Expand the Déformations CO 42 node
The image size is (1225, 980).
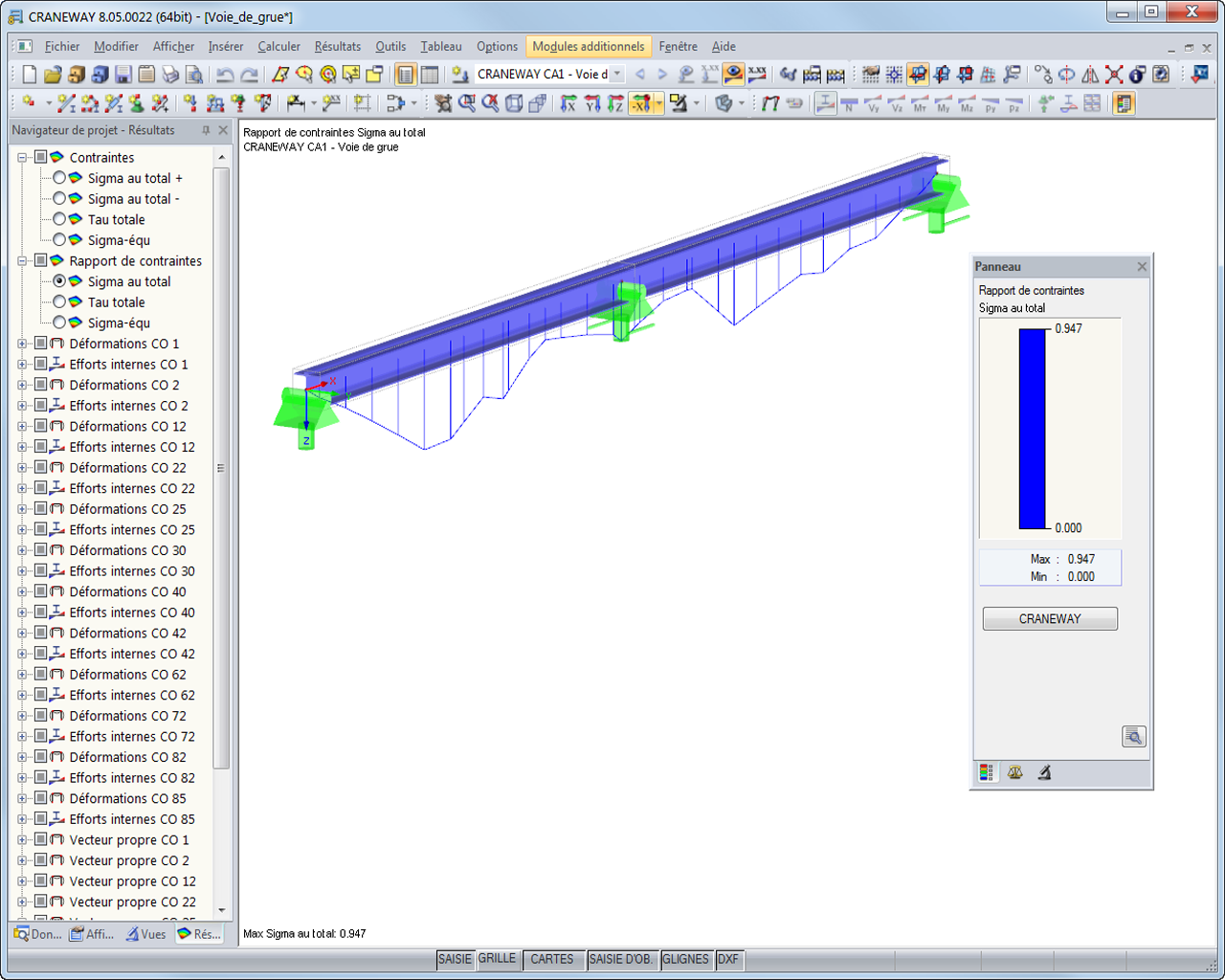click(22, 634)
